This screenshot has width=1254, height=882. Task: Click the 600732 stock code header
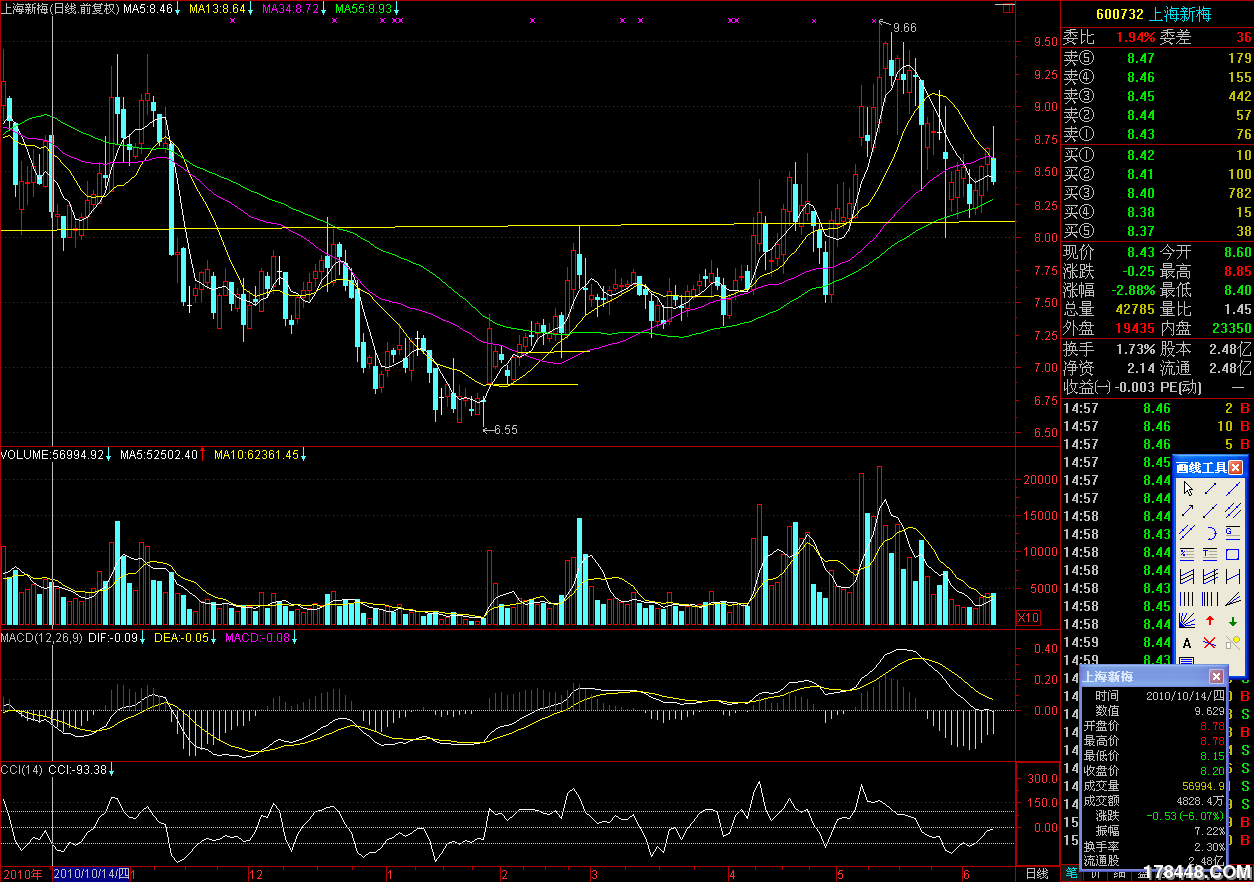pyautogui.click(x=1120, y=14)
